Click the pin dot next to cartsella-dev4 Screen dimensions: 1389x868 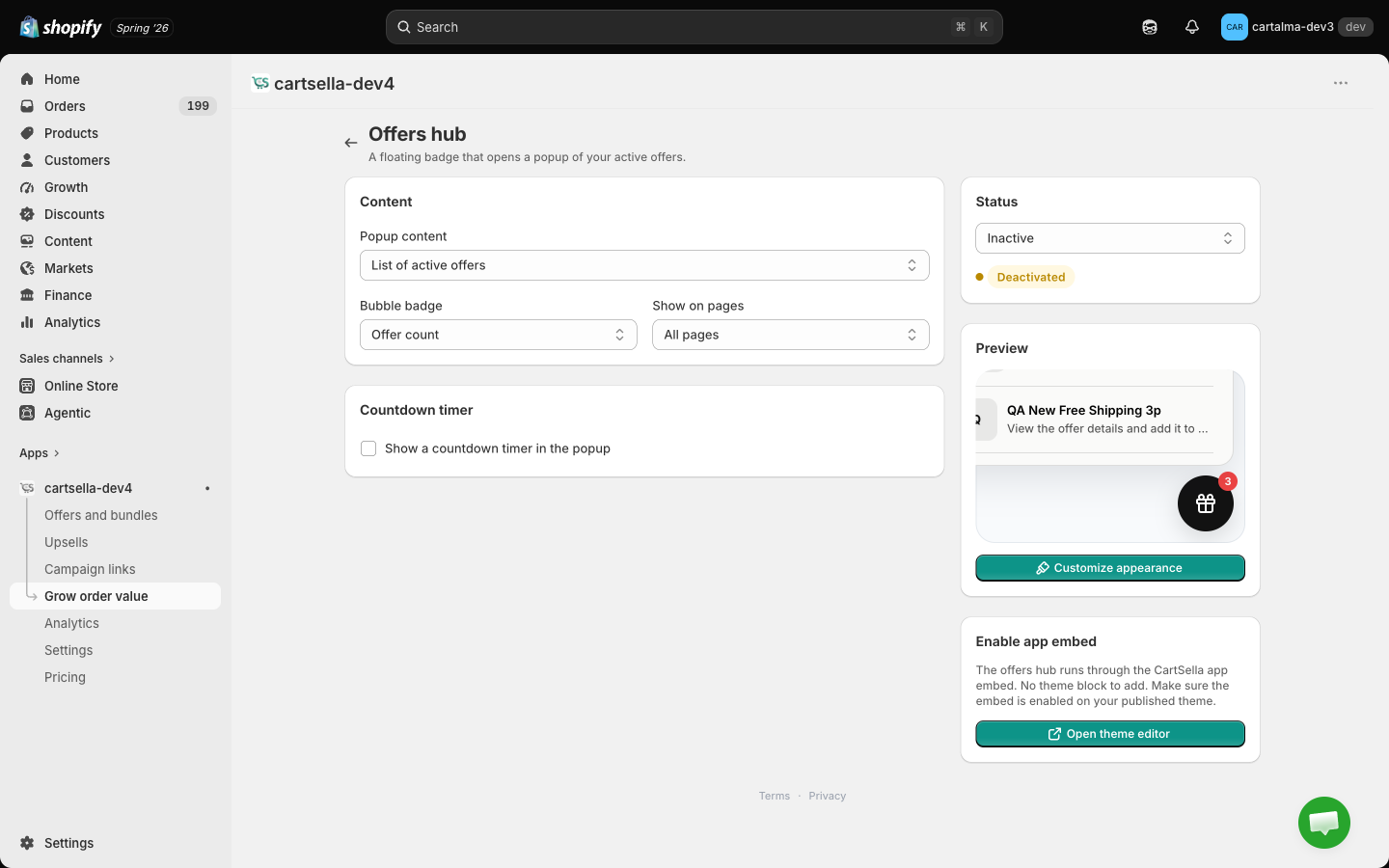(207, 488)
